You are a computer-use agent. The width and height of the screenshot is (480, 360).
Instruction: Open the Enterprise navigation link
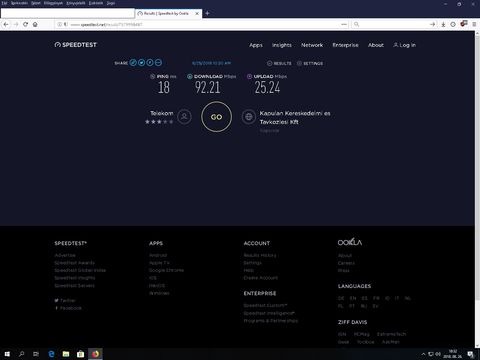345,45
